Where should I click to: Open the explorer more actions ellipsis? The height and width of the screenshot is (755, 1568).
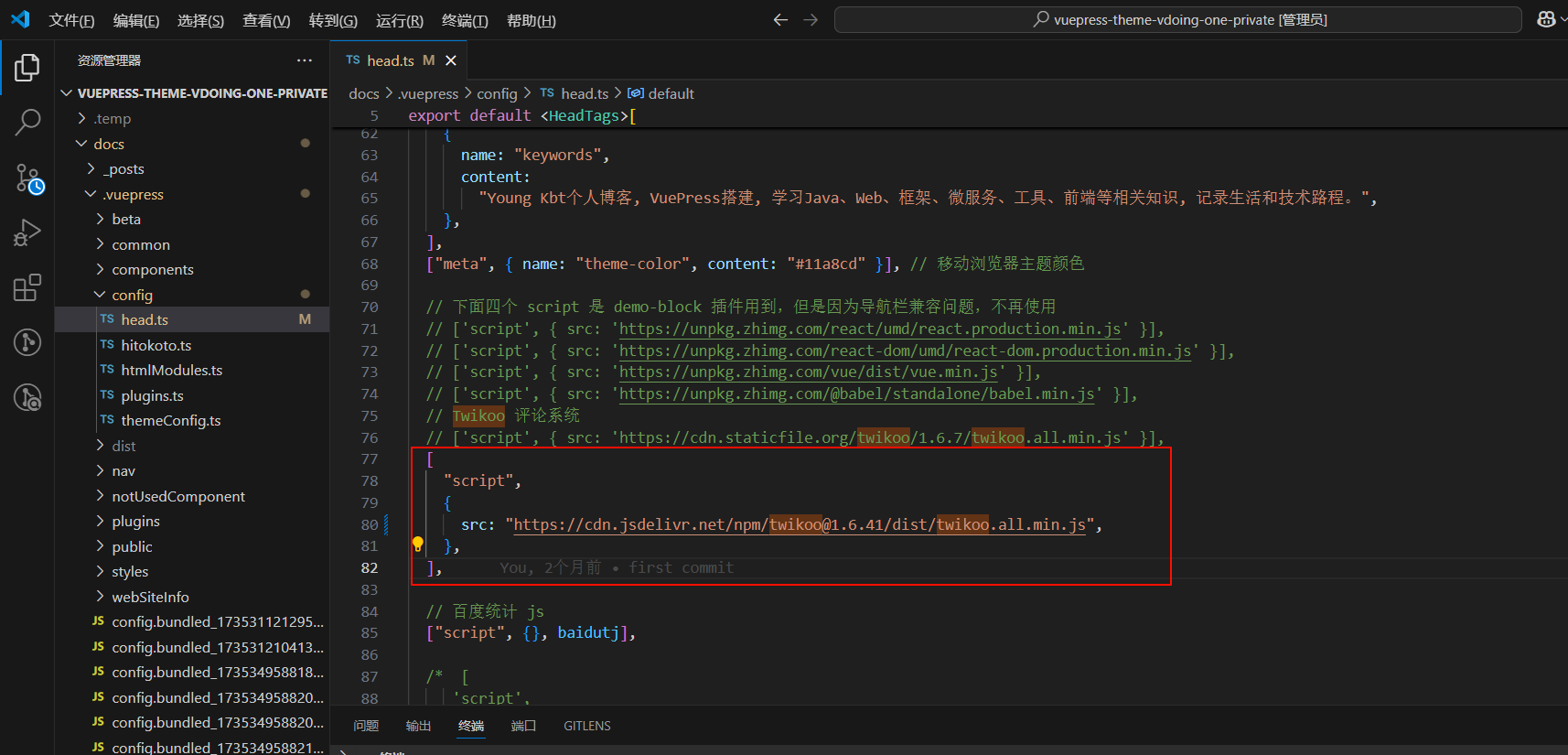[x=305, y=60]
